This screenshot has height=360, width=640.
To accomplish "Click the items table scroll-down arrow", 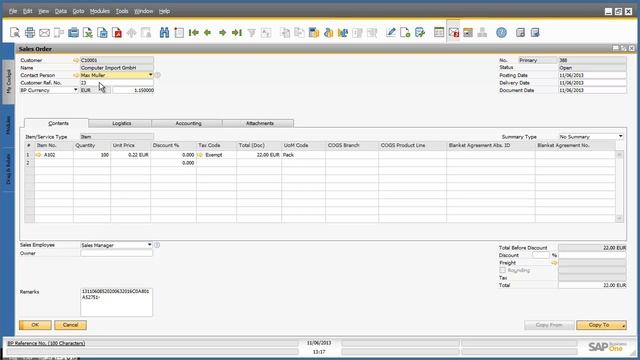I will coord(619,219).
